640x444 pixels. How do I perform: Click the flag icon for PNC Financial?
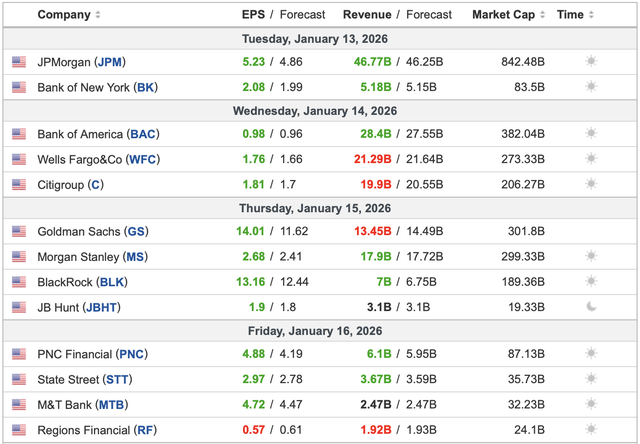point(19,354)
